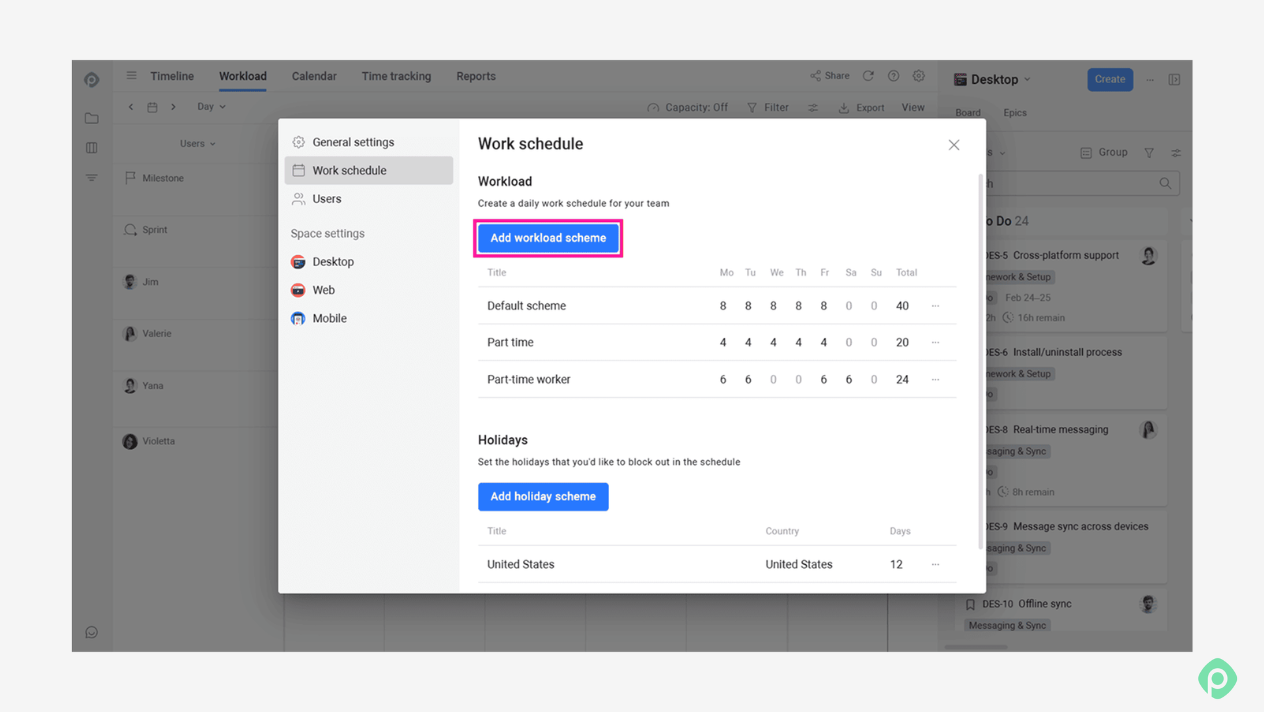Switch to Timeline tab
This screenshot has width=1264, height=712.
tap(172, 76)
